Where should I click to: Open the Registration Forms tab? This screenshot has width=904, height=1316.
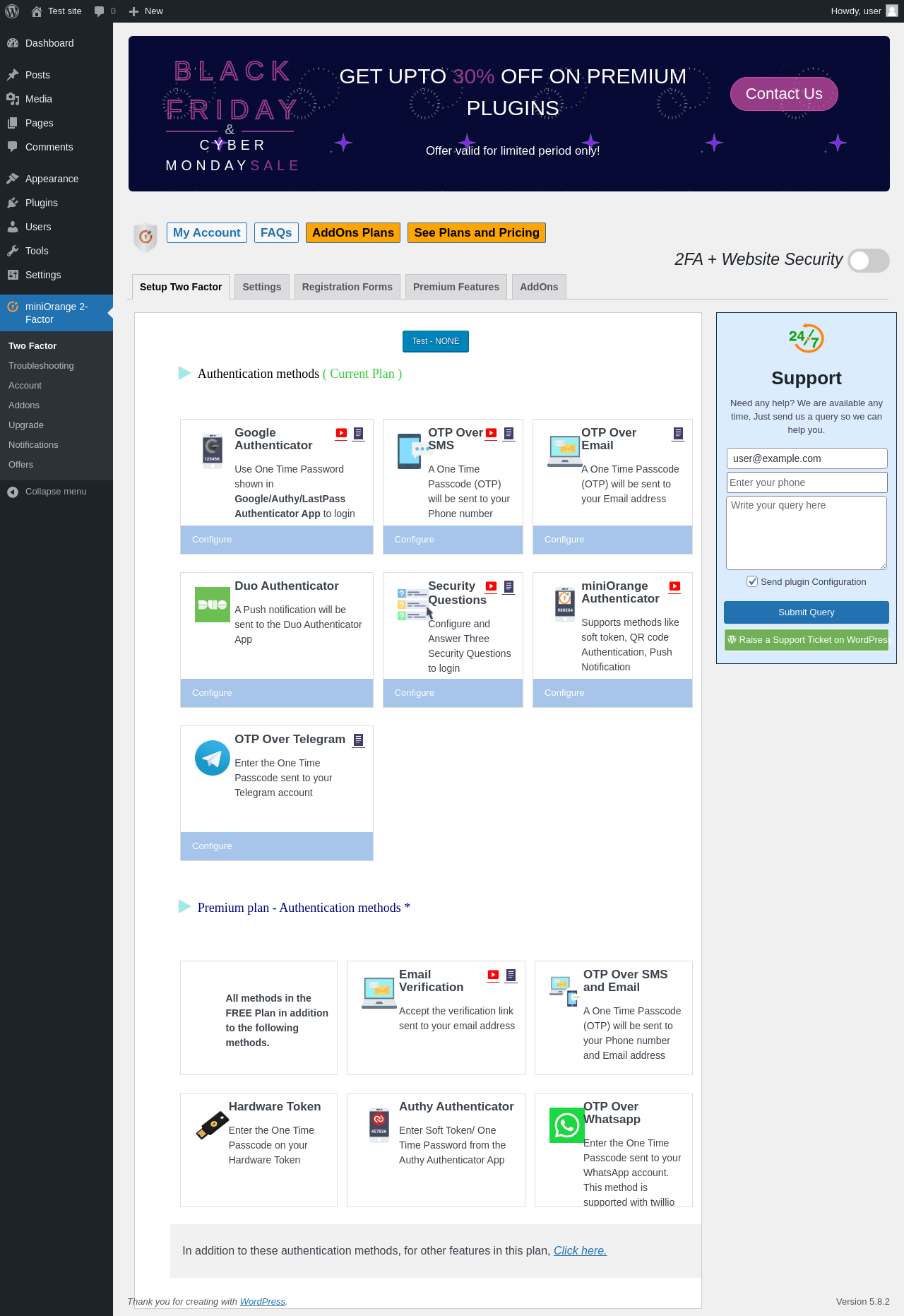pyautogui.click(x=347, y=287)
